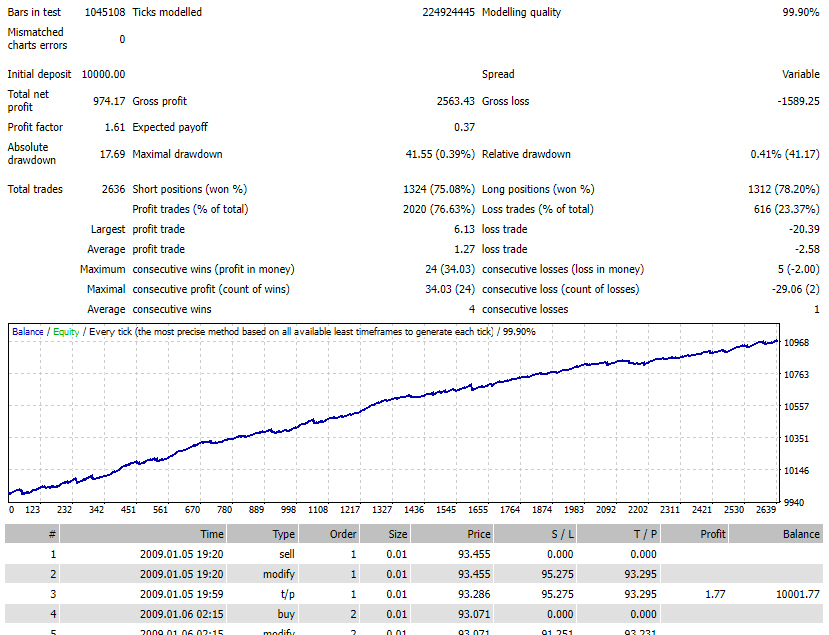Click Modelling quality value 99.90%

click(800, 12)
